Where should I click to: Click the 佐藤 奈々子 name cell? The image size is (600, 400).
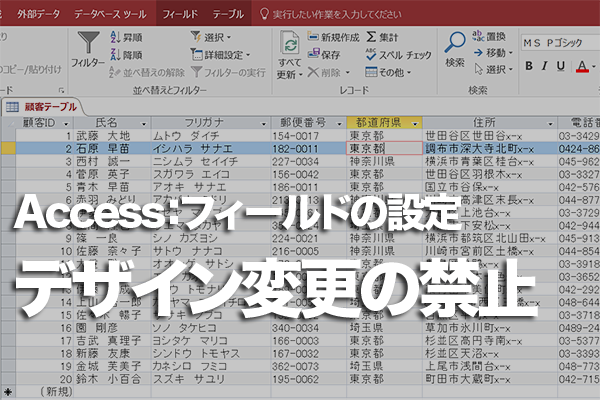[112, 251]
